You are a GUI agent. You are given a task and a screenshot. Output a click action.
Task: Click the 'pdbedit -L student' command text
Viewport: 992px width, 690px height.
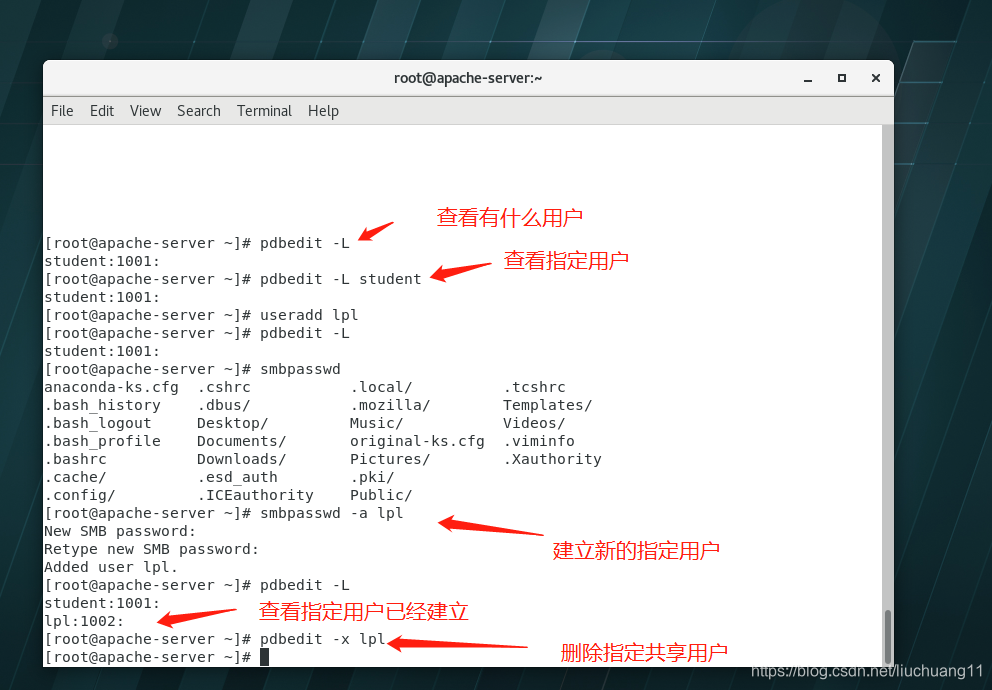(x=340, y=279)
